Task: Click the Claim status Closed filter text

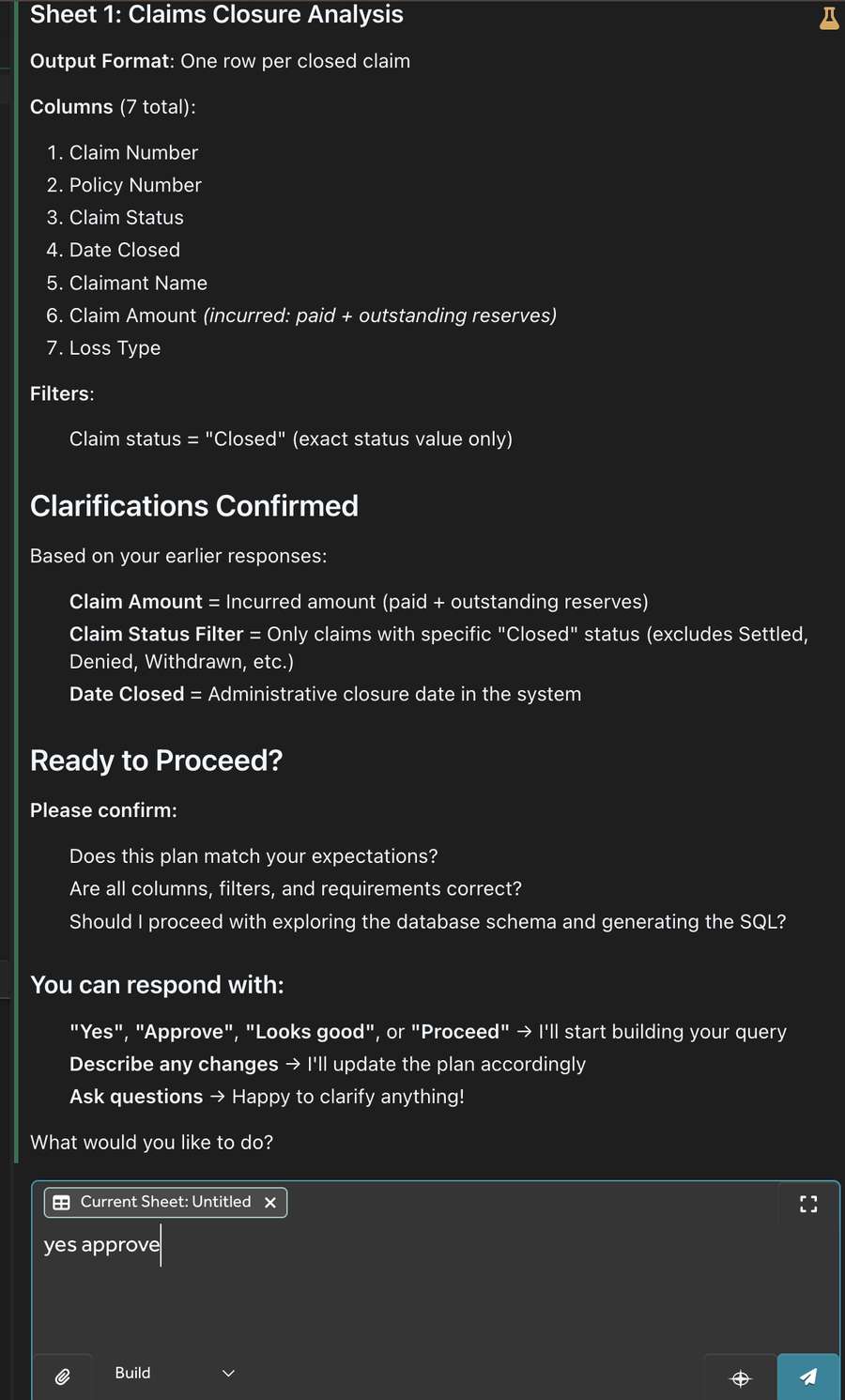Action: click(290, 439)
